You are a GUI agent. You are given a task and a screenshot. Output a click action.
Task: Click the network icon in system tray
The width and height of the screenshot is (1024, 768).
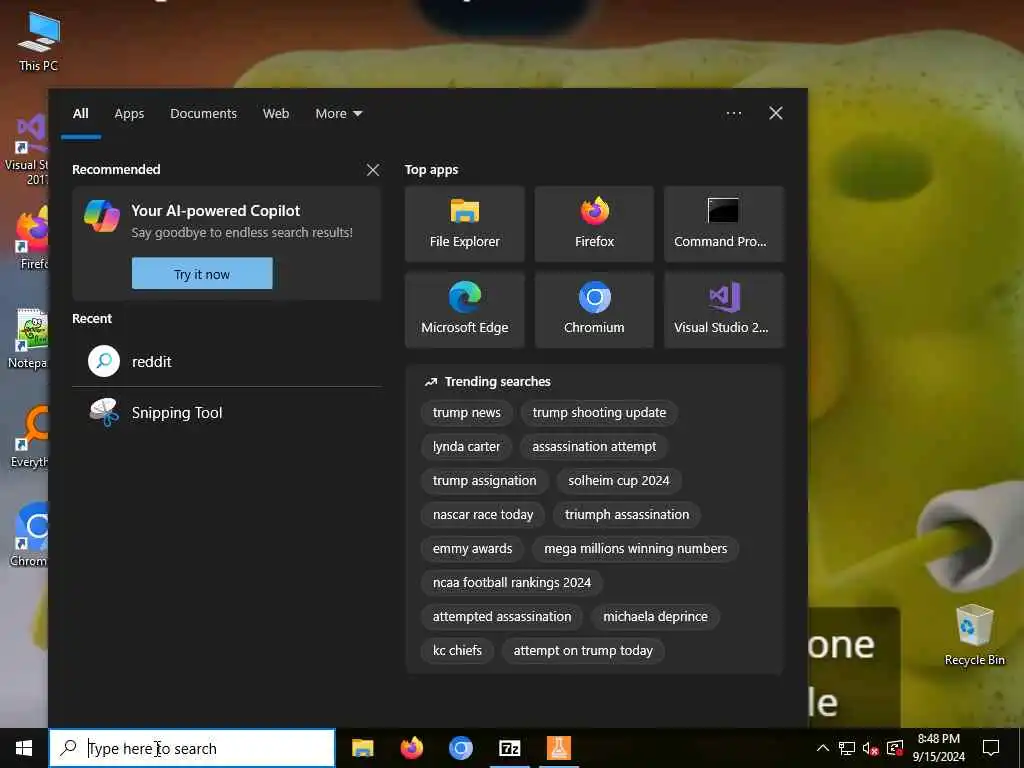[x=847, y=748]
